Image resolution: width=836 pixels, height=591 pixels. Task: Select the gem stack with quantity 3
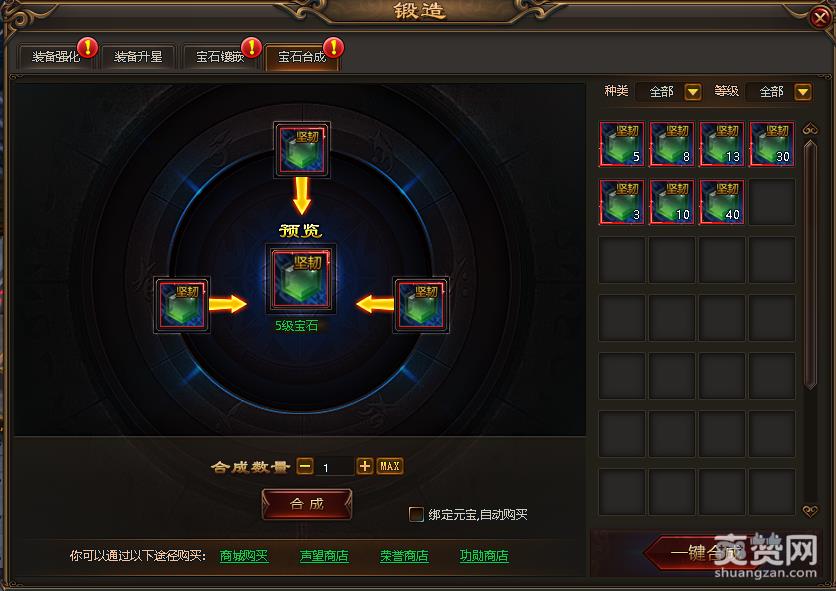tap(622, 202)
